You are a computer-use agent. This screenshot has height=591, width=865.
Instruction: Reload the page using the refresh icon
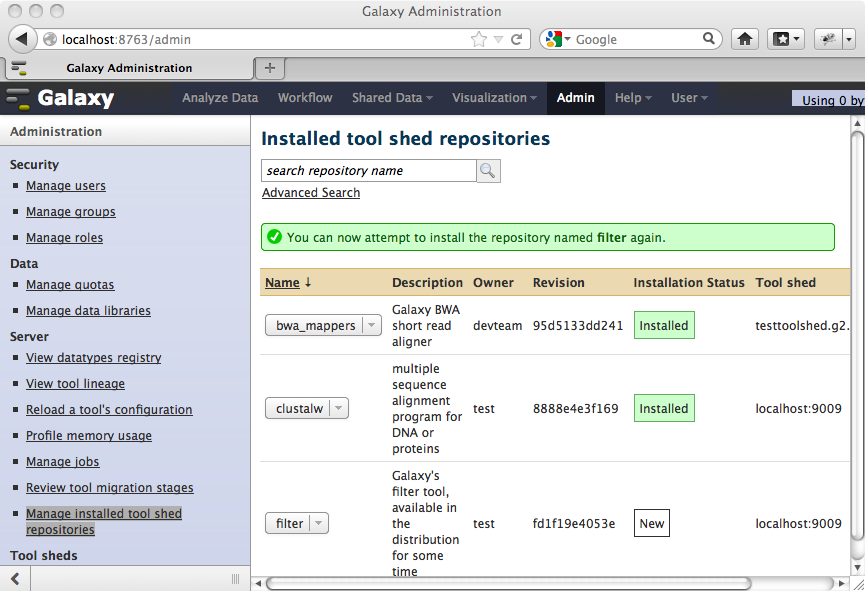(x=516, y=39)
